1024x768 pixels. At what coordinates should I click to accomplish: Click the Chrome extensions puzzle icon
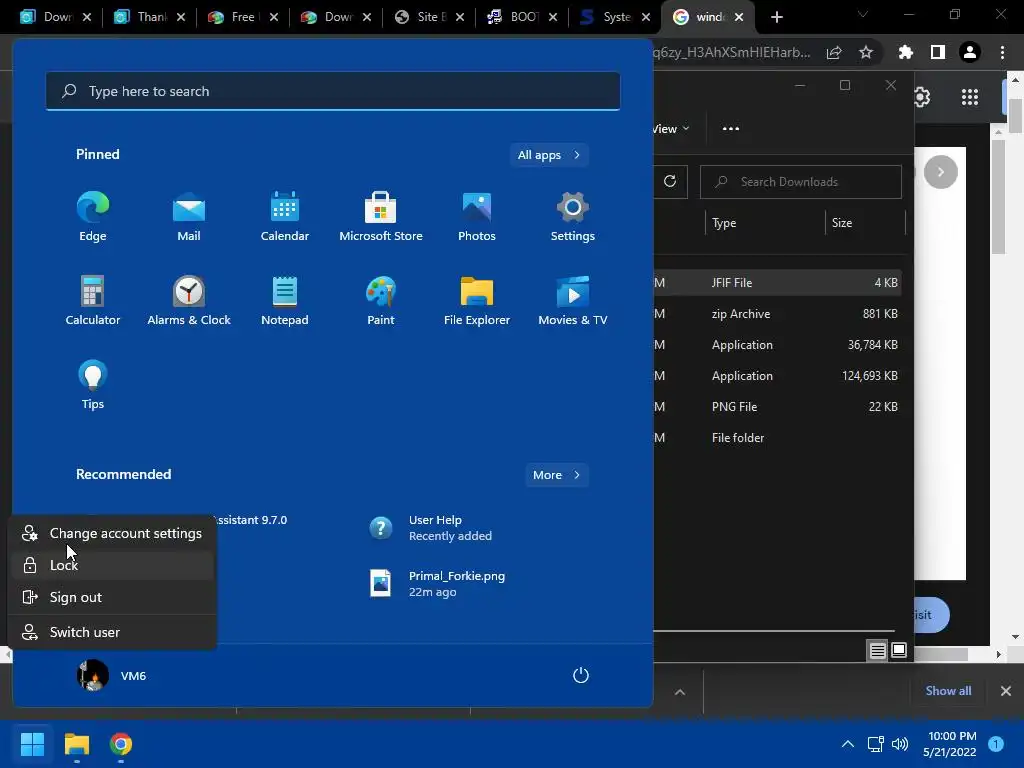[905, 52]
